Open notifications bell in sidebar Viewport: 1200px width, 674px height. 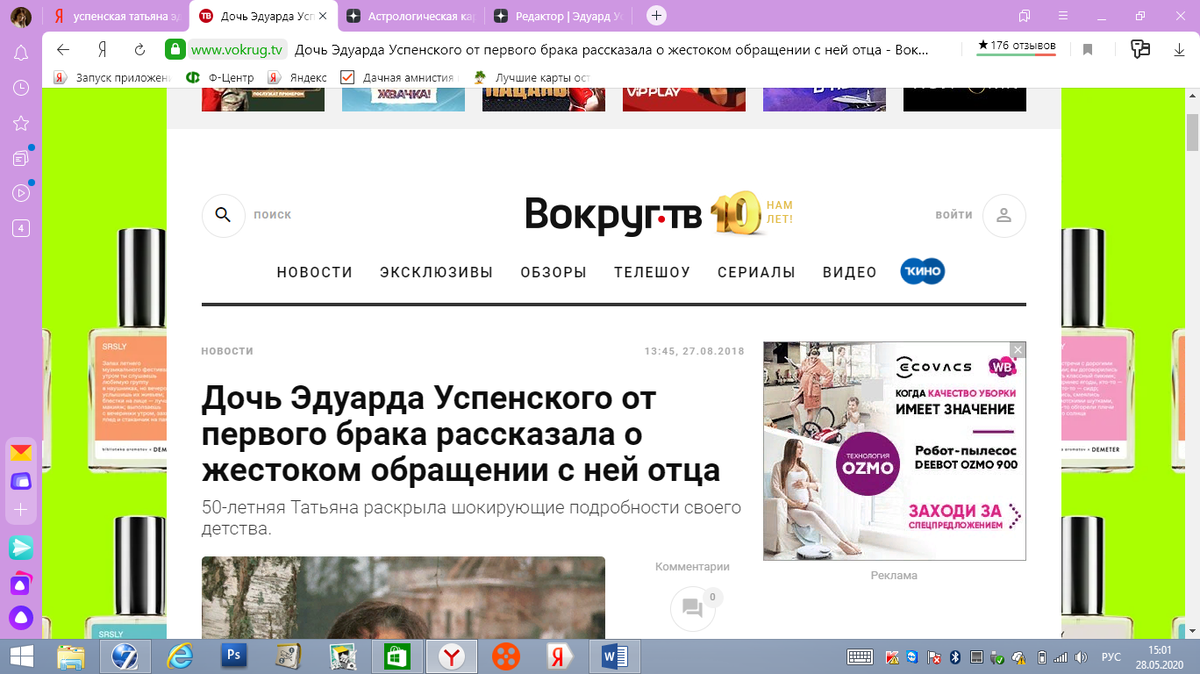pos(20,53)
